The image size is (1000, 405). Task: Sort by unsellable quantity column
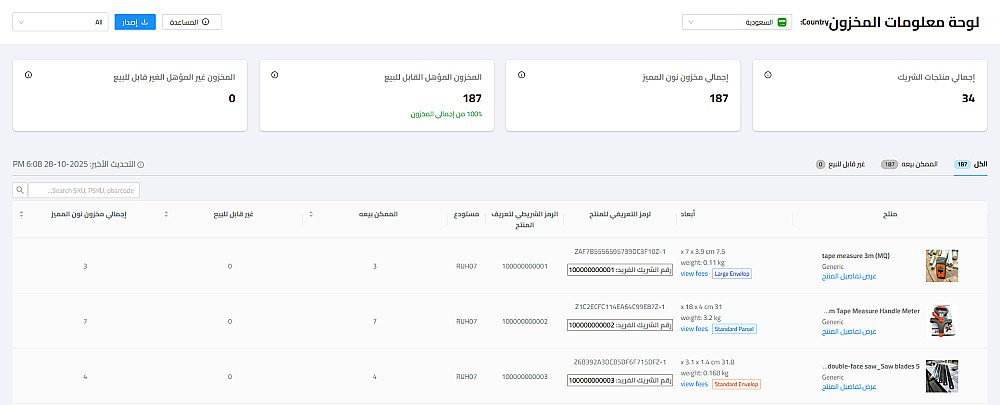pyautogui.click(x=166, y=213)
